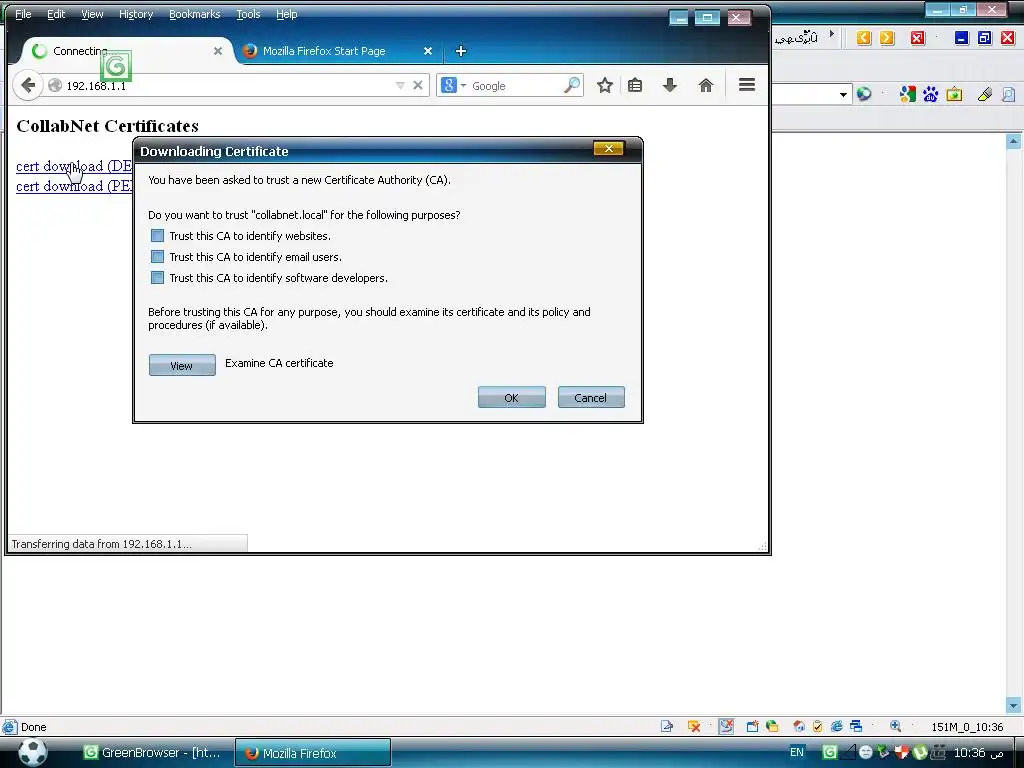Click GreenBrowser status bar new window icon
The width and height of the screenshot is (1024, 768).
[x=752, y=726]
